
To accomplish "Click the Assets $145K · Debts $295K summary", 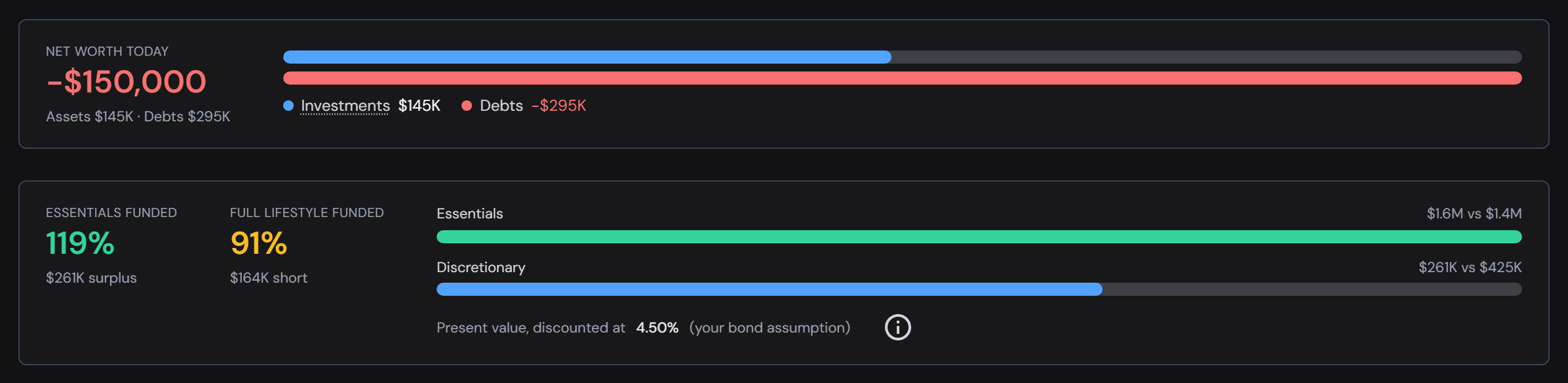I will pos(138,116).
